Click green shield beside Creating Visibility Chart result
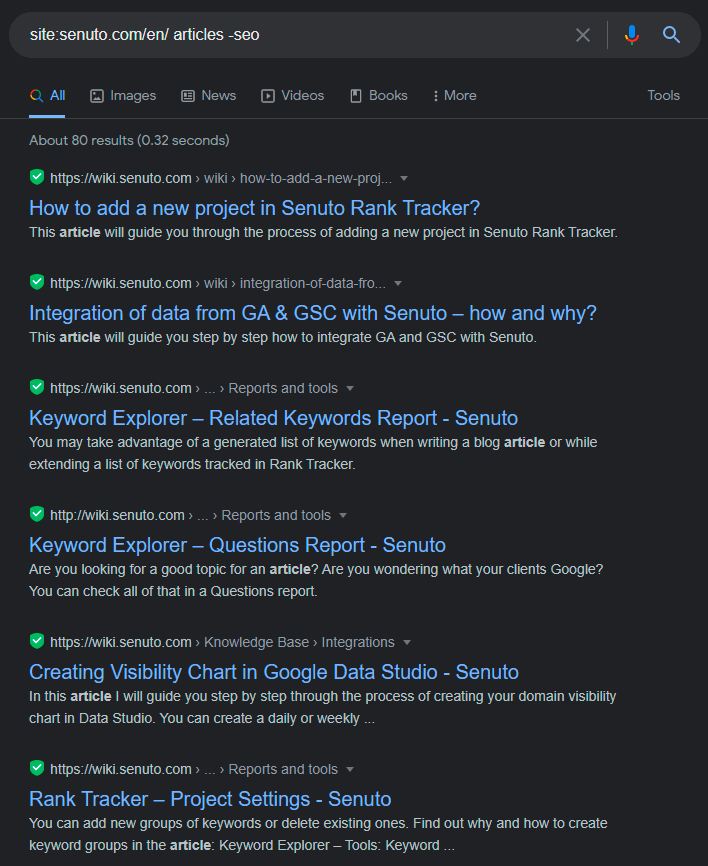Image resolution: width=708 pixels, height=866 pixels. click(37, 641)
